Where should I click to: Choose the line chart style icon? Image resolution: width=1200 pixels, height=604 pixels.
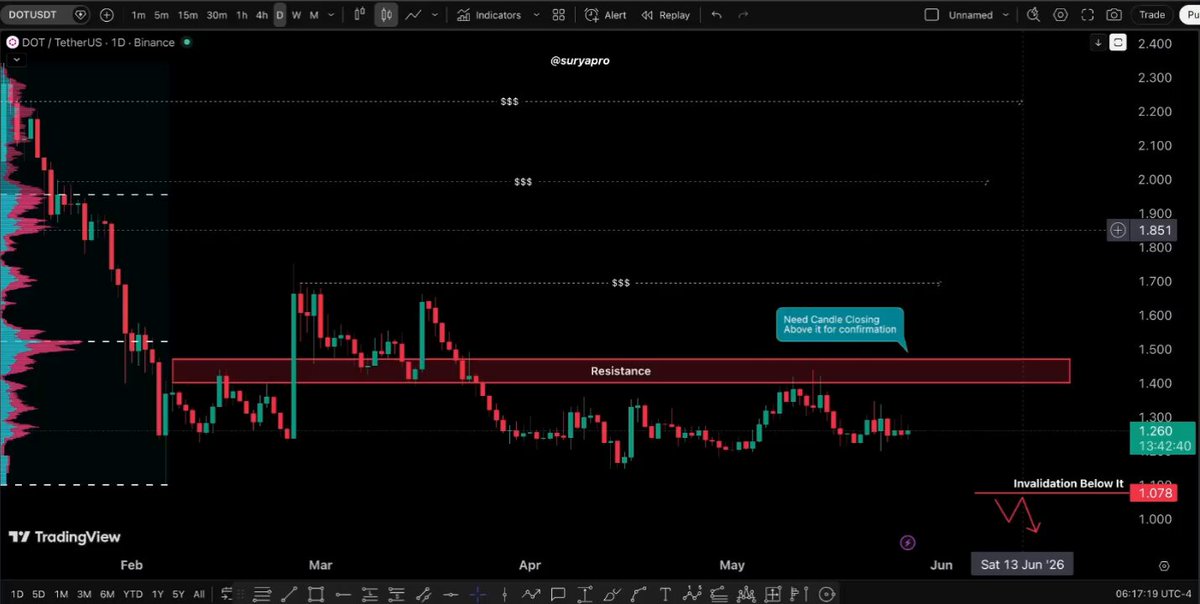pos(412,15)
